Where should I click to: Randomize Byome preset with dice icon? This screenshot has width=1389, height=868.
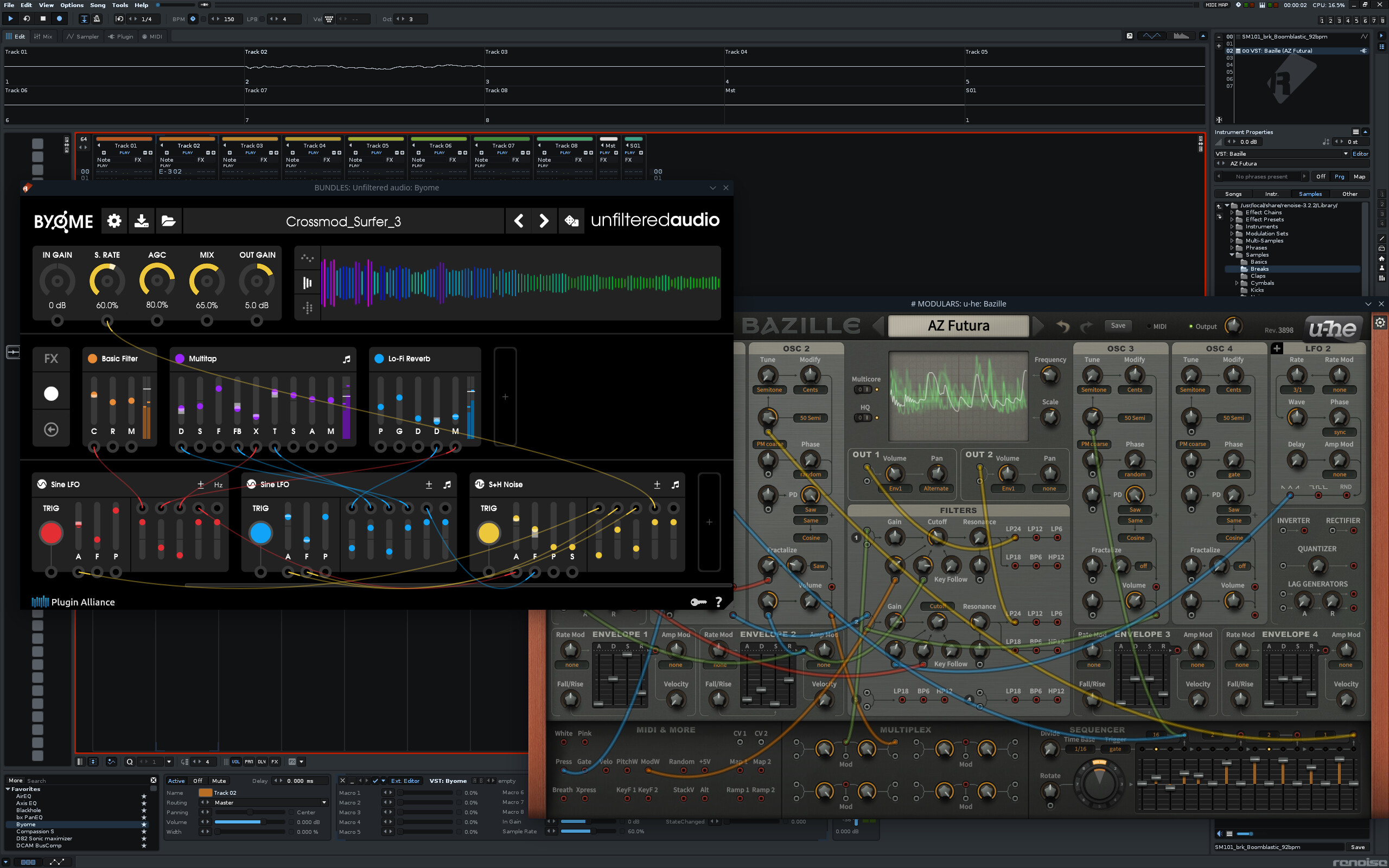572,221
